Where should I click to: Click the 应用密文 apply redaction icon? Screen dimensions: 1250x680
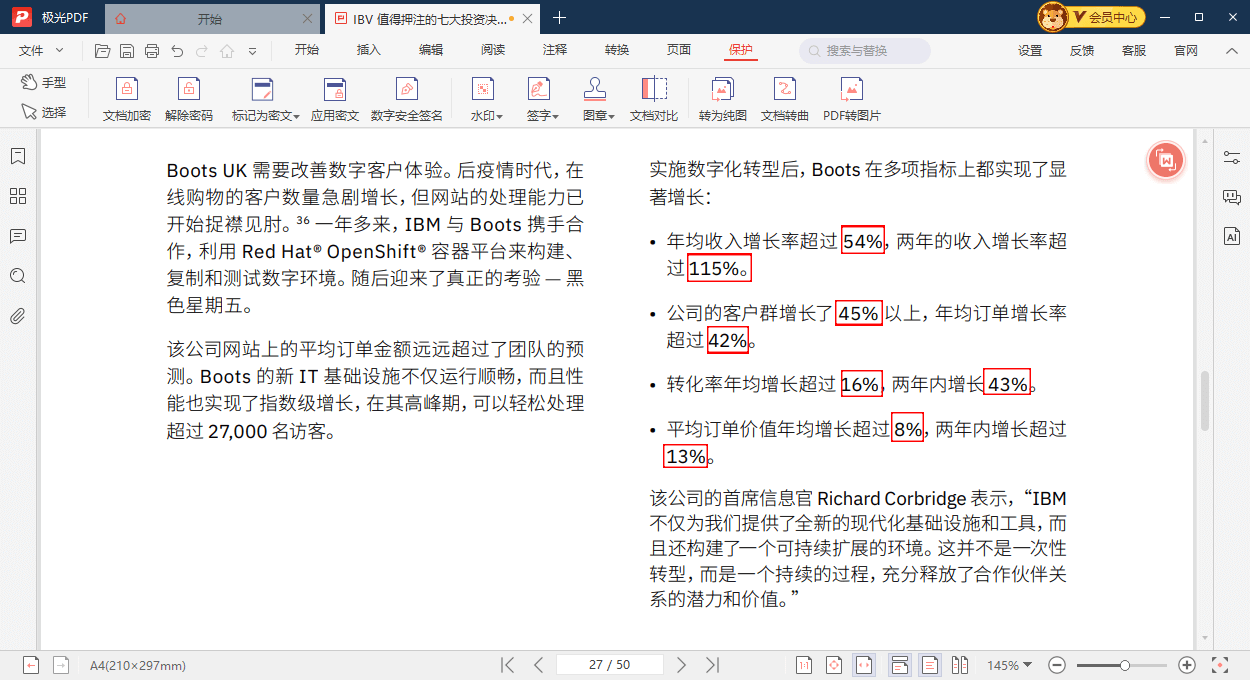tap(335, 90)
